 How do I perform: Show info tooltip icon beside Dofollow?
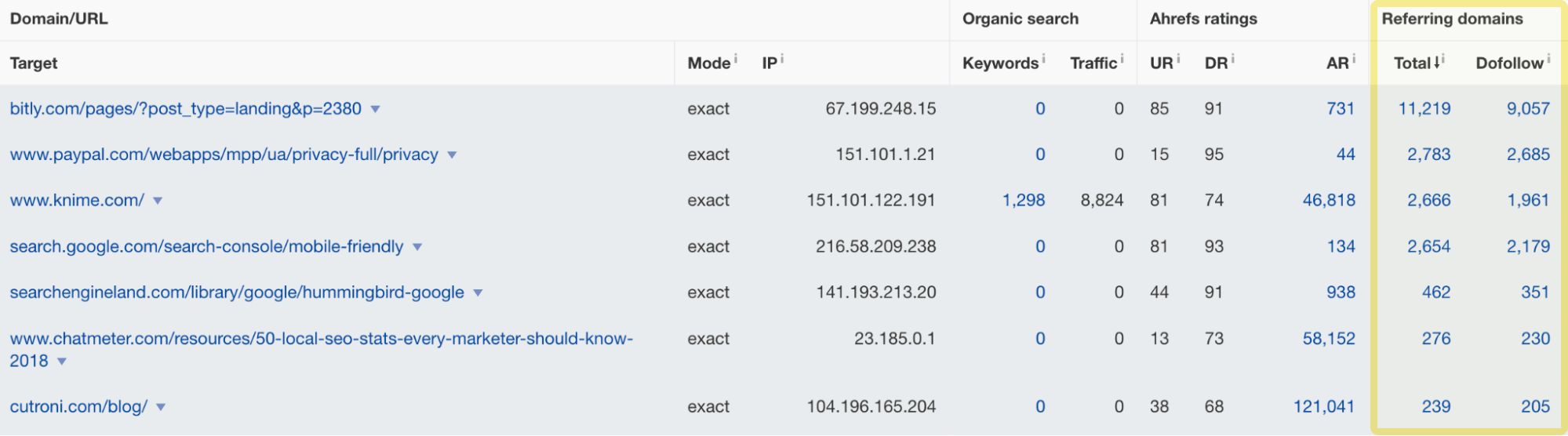point(1548,59)
